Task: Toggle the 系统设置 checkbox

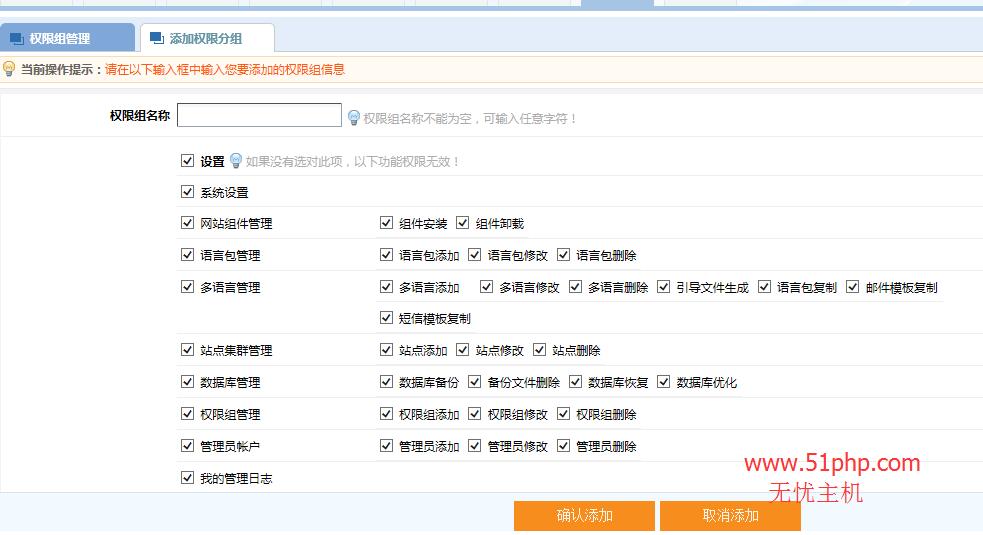Action: pyautogui.click(x=187, y=192)
